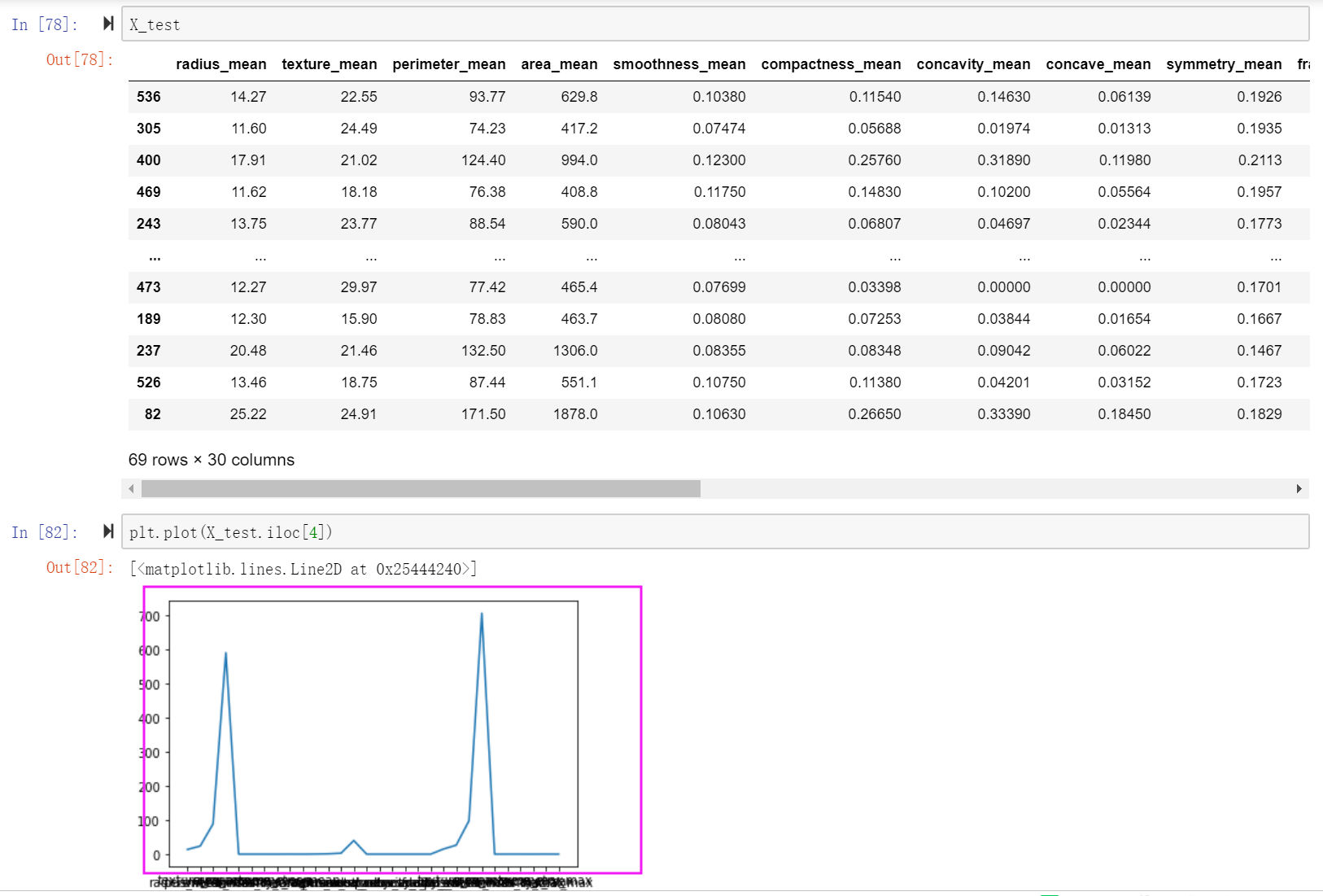Click texture_mean value 29.97
Viewport: 1323px width, 896px height.
pyautogui.click(x=359, y=287)
